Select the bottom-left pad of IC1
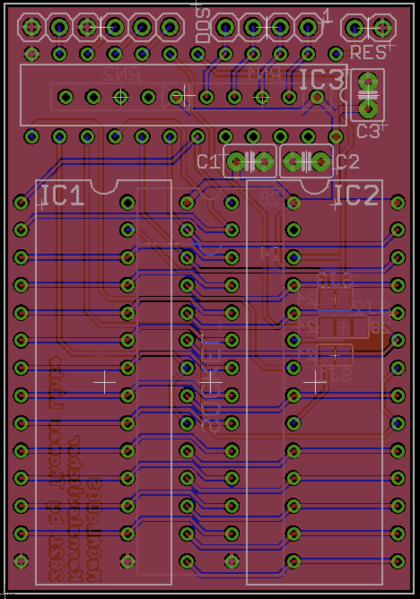The height and width of the screenshot is (599, 420). click(21, 561)
